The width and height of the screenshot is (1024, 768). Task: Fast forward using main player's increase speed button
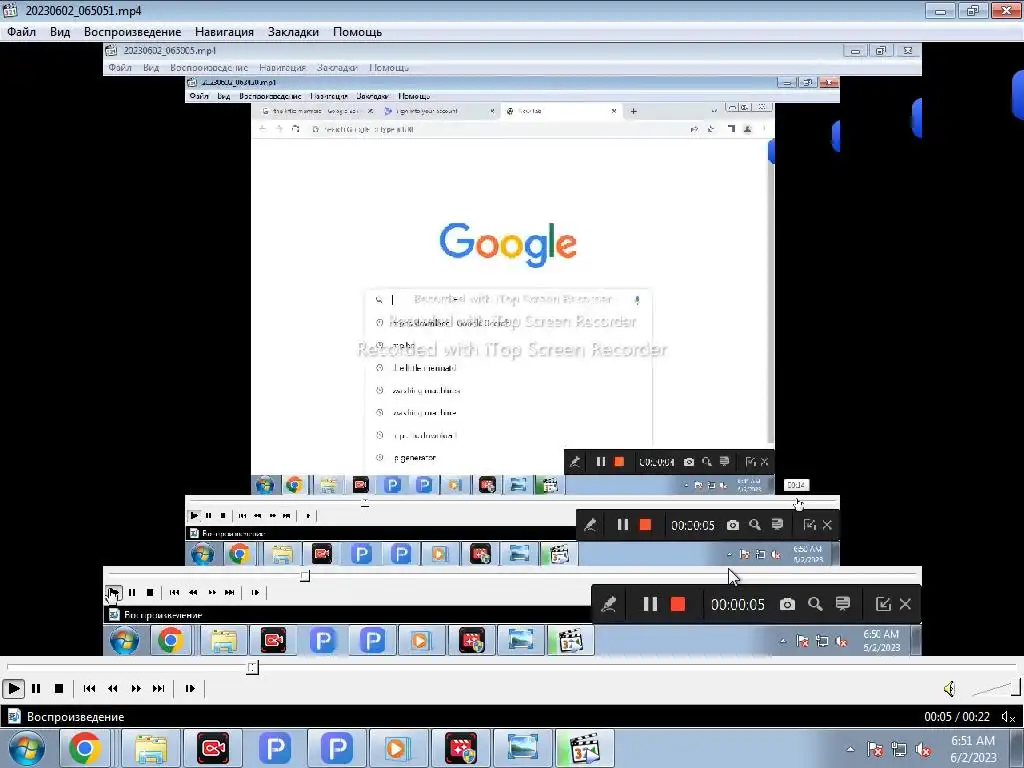136,688
